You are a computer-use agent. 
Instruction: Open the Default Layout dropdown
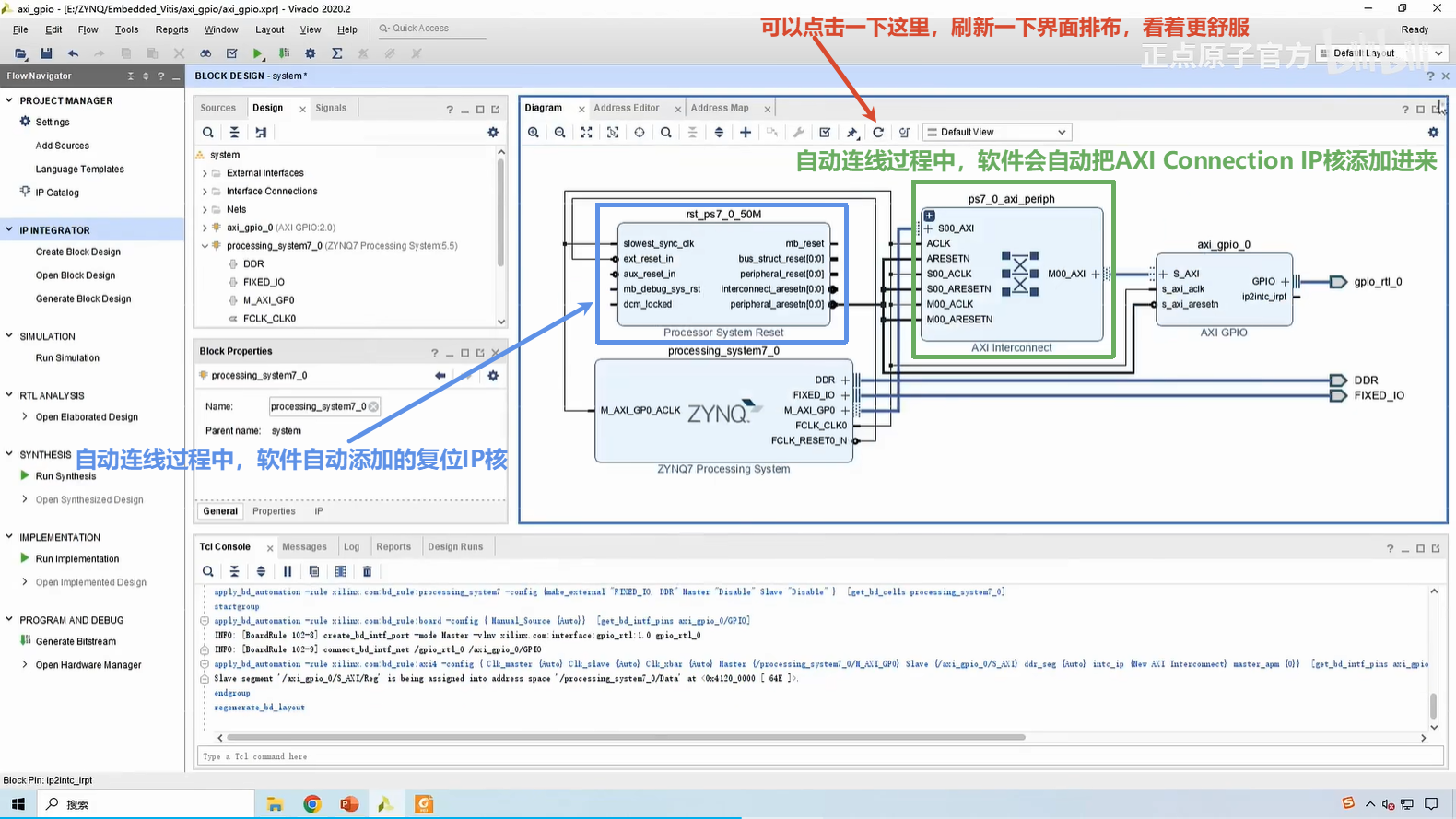[x=1382, y=53]
